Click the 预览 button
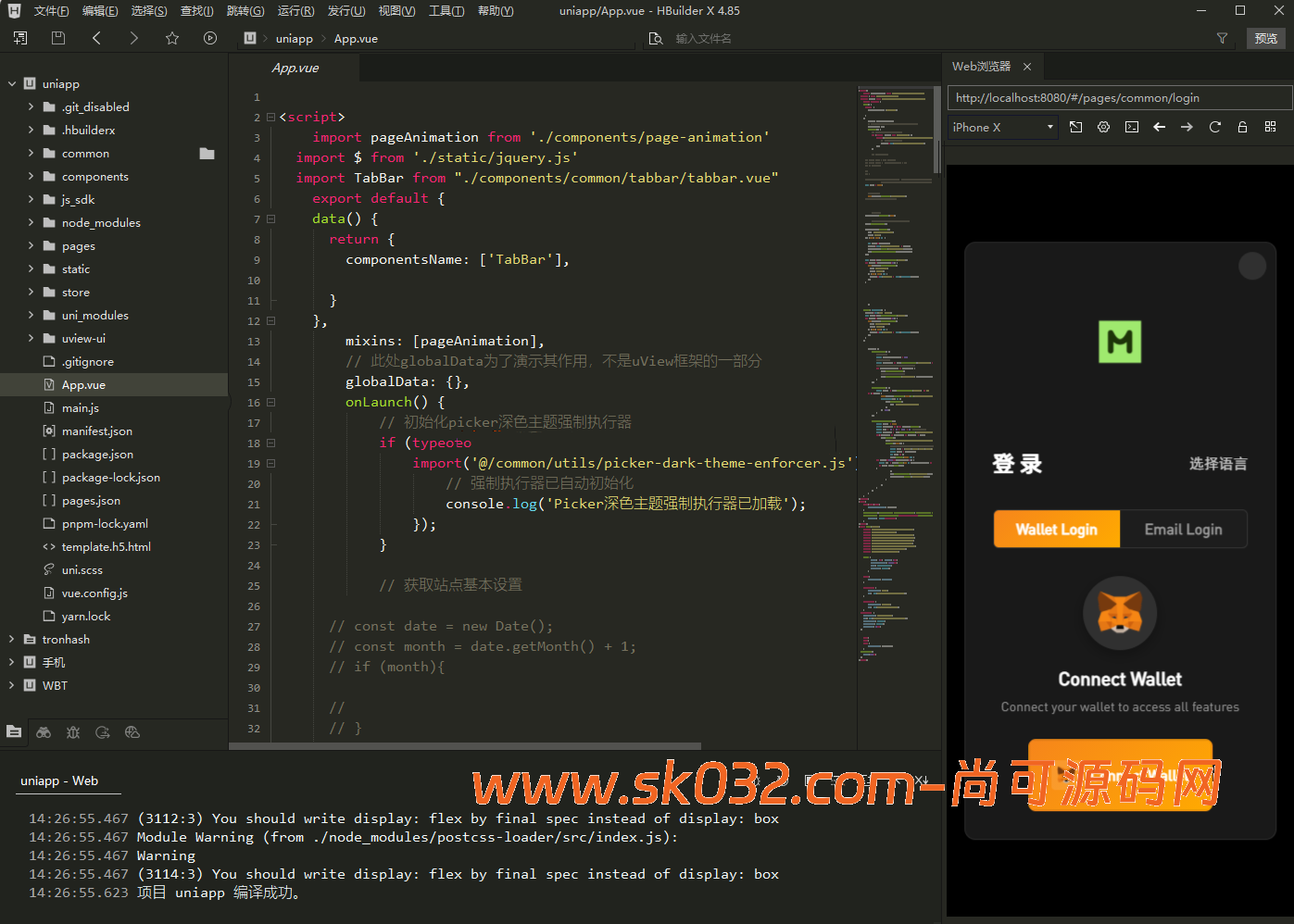 (1265, 38)
